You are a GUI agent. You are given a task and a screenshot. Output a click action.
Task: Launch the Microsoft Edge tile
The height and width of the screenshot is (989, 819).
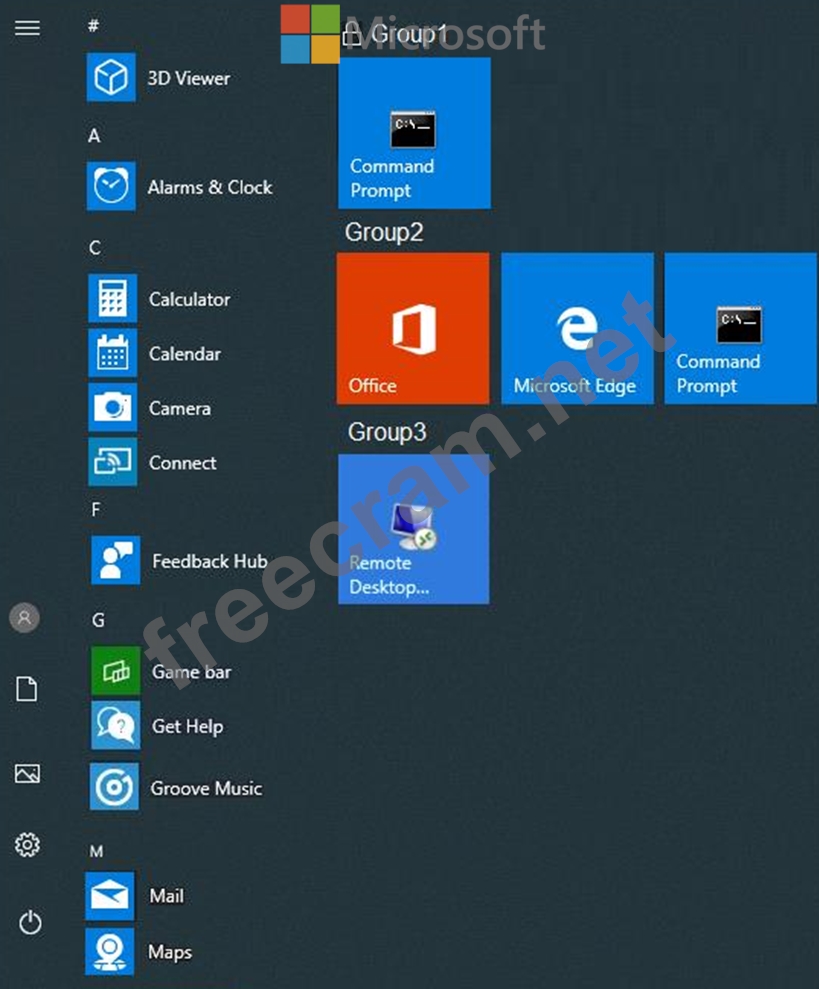pos(577,329)
